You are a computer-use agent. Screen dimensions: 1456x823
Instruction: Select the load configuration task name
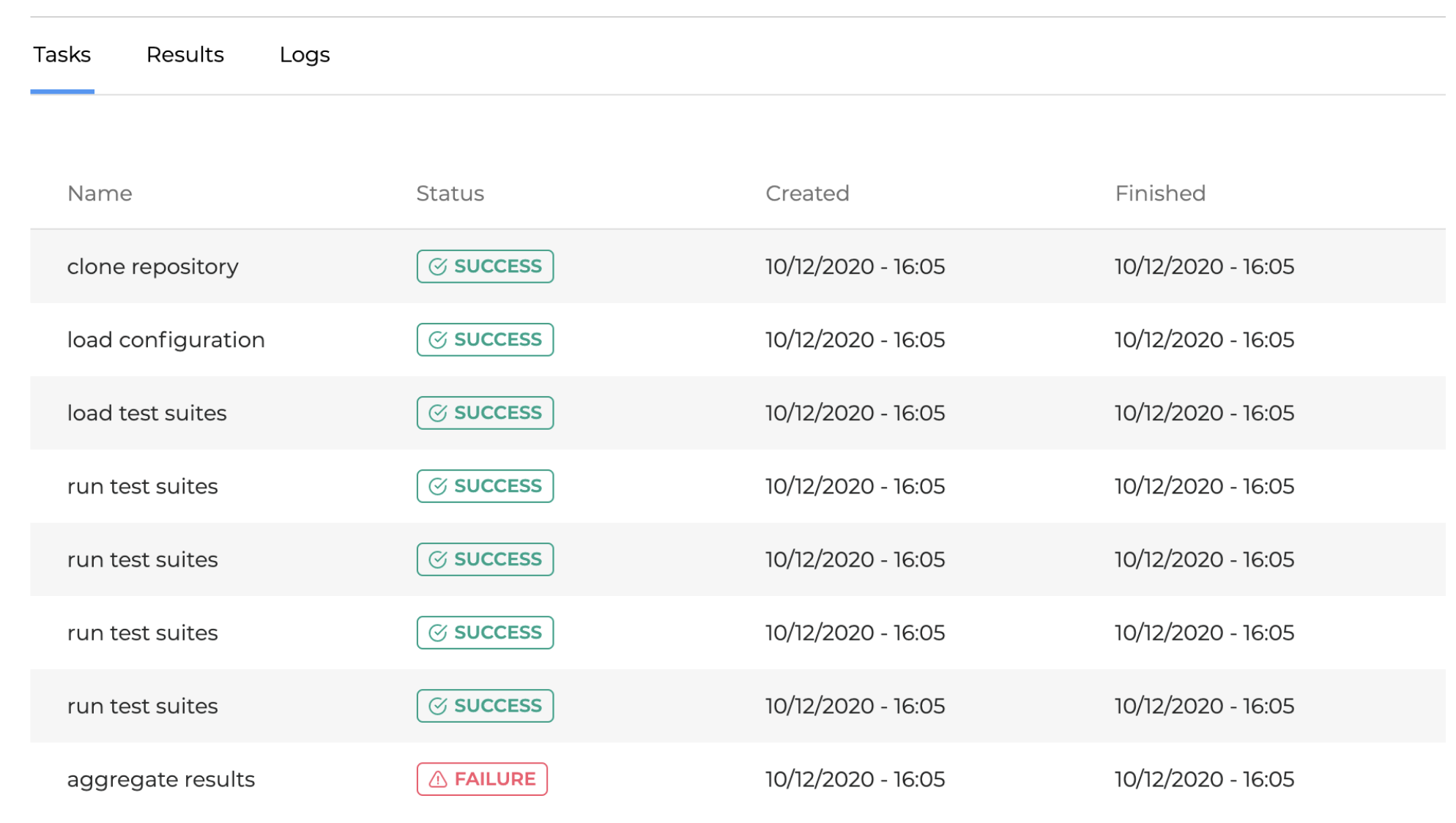pos(166,340)
